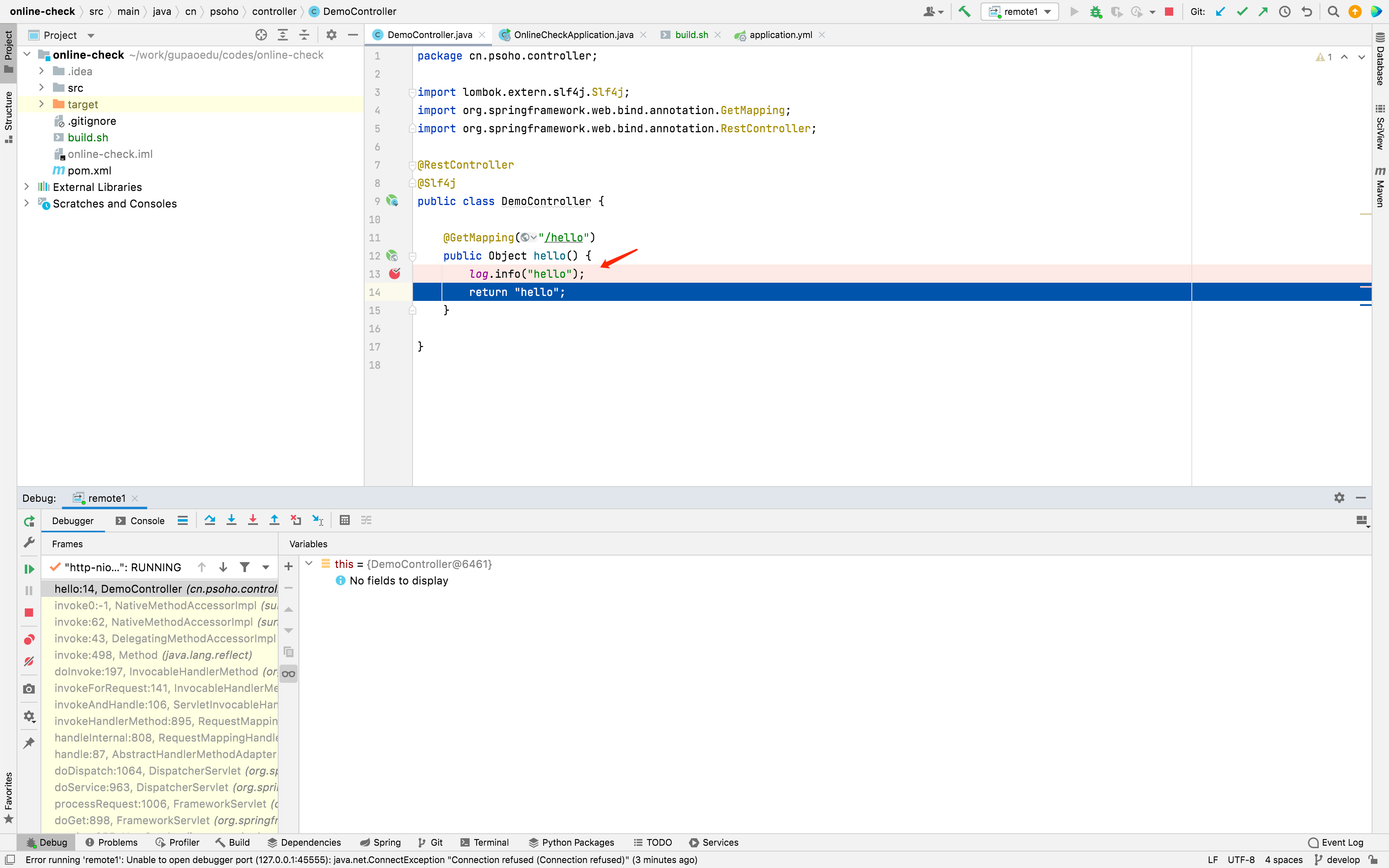Stop the running remote1 session from top toolbar
The height and width of the screenshot is (868, 1389).
pos(1169,12)
